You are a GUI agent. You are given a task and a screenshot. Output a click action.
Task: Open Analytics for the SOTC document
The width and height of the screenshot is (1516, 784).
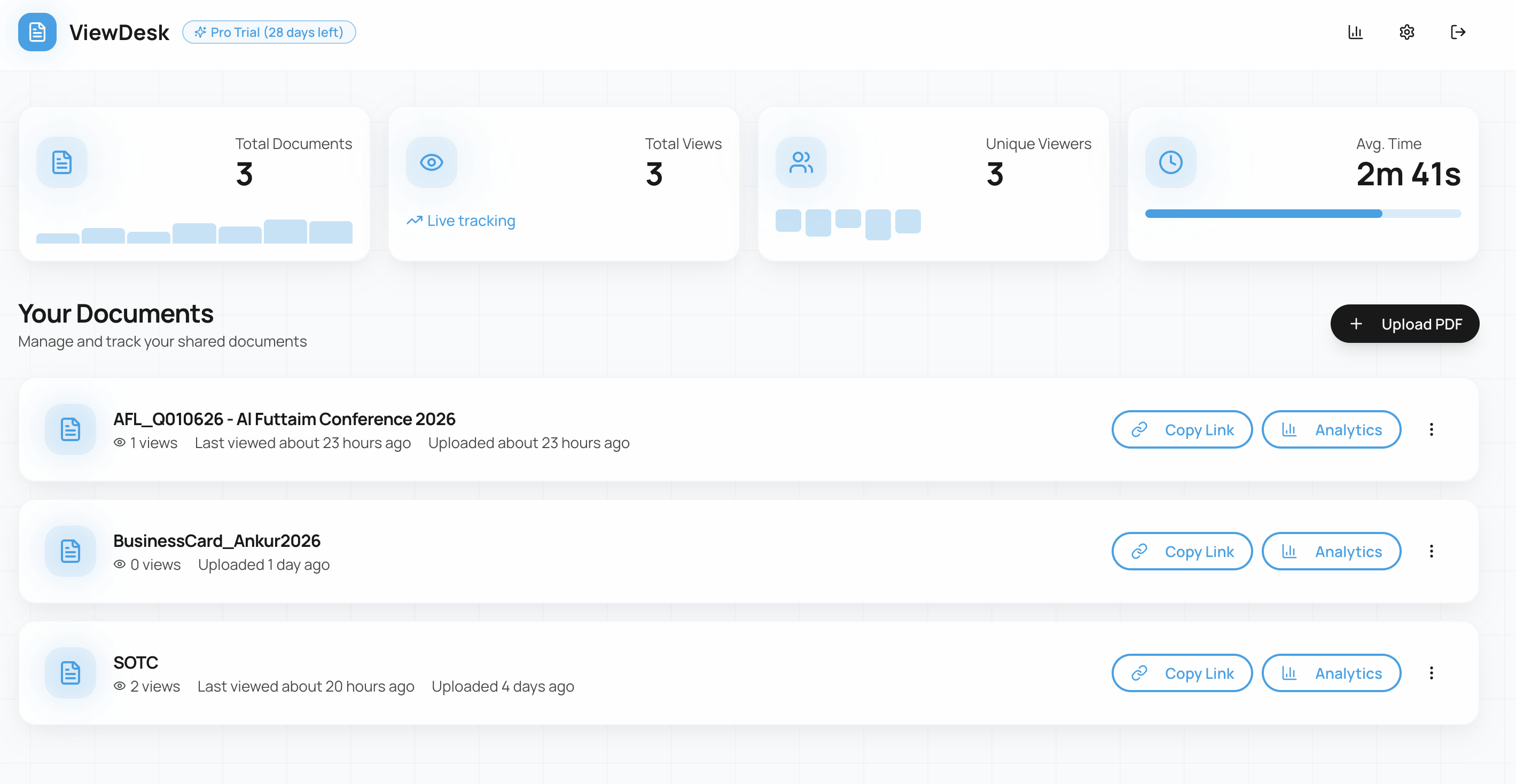(x=1332, y=673)
